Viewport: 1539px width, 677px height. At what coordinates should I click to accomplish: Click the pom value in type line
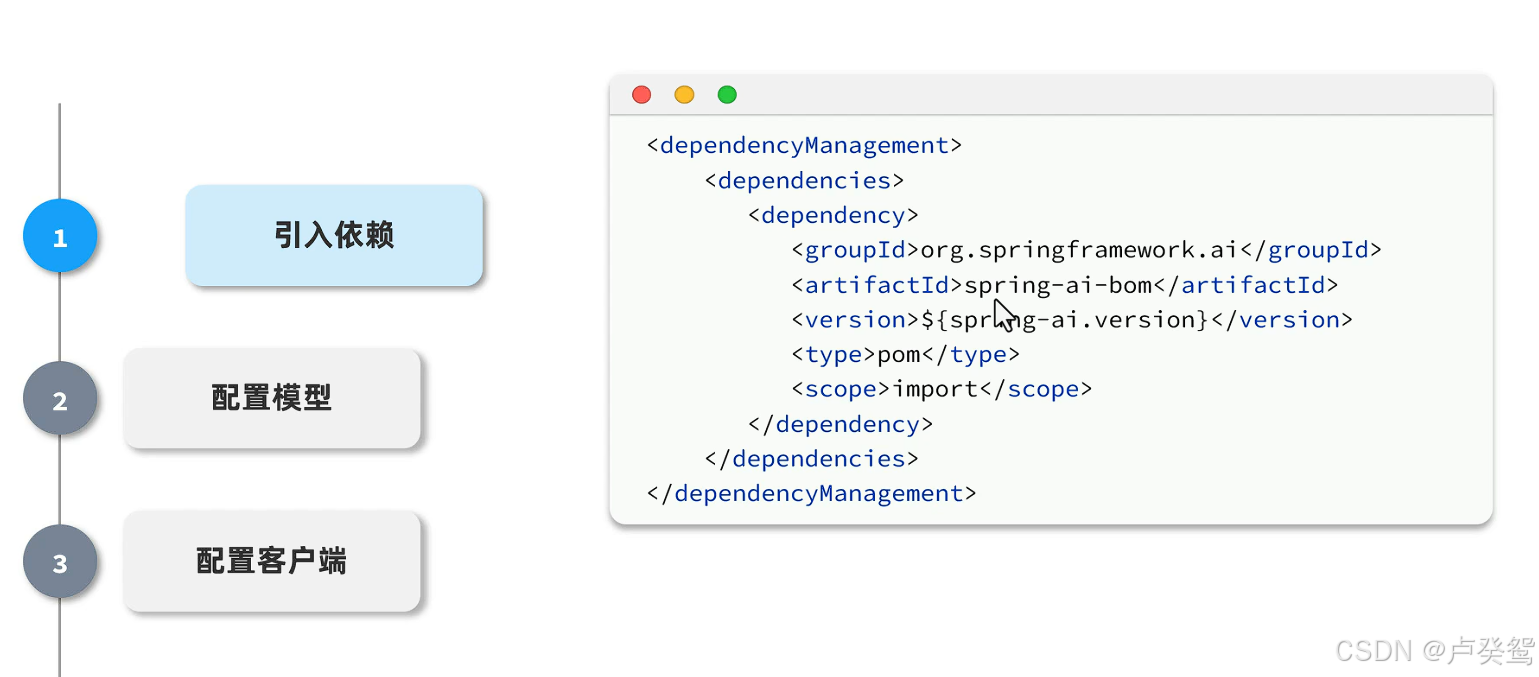coord(898,354)
